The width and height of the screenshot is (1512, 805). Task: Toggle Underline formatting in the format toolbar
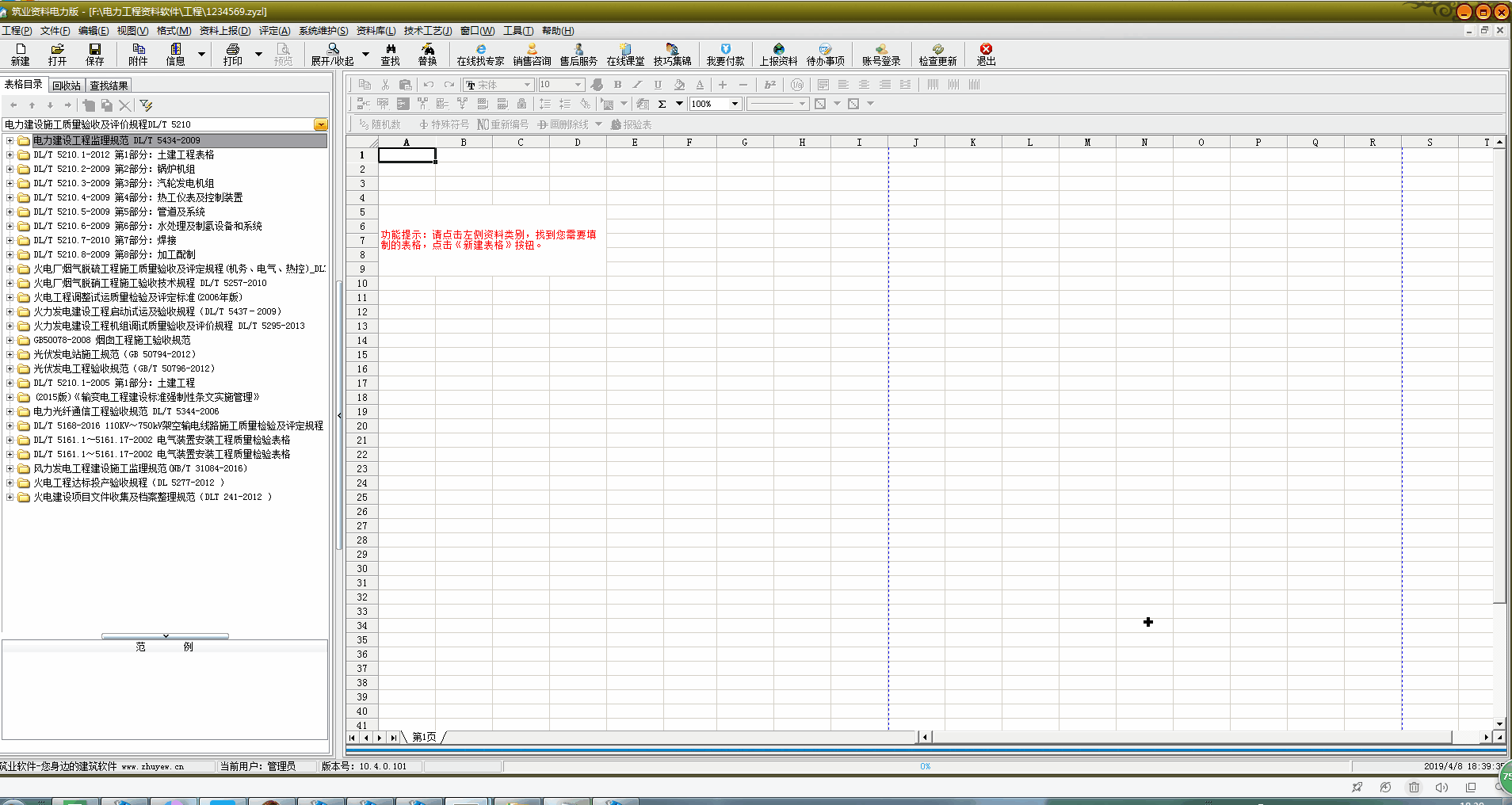658,85
